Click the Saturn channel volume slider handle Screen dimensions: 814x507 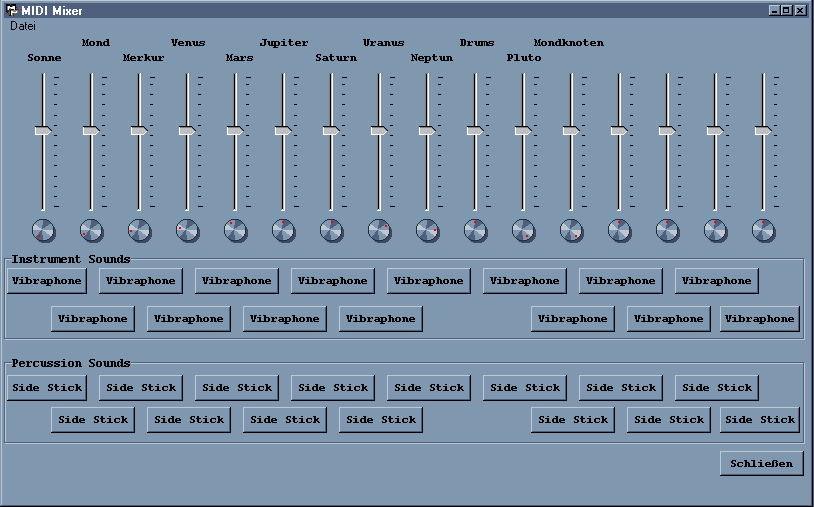[331, 130]
